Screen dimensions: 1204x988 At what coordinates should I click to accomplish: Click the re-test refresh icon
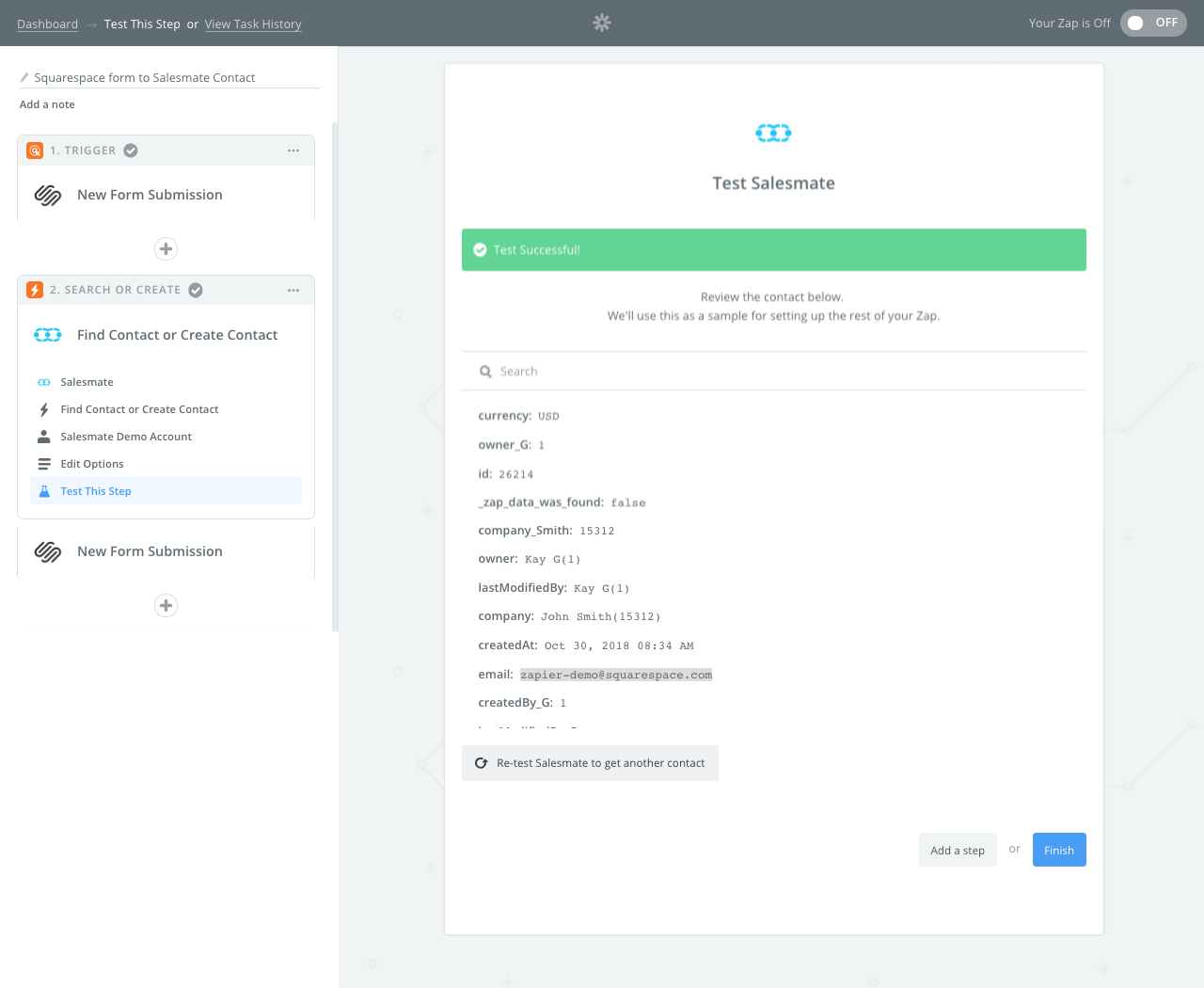481,763
